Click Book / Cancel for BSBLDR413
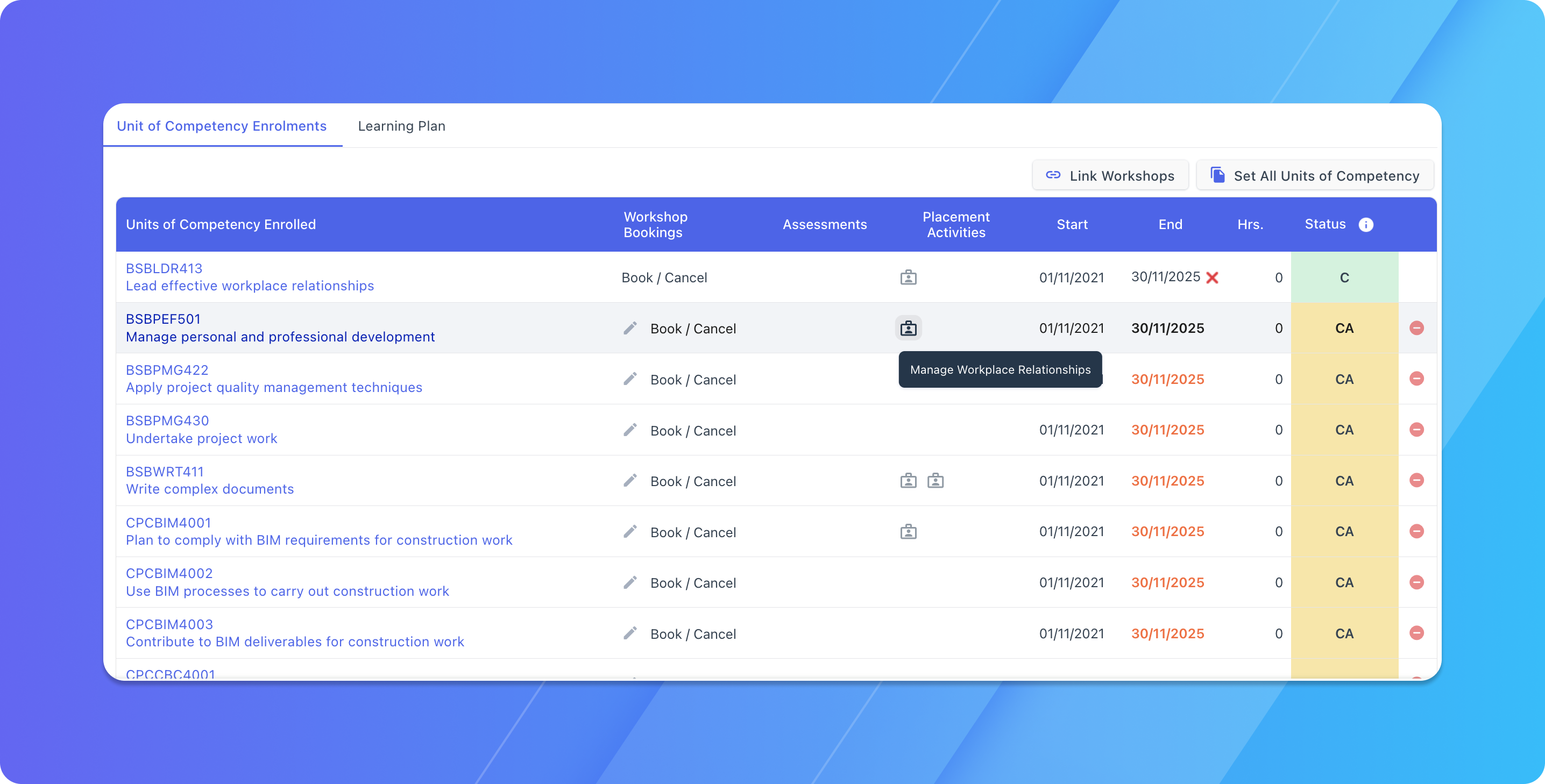The height and width of the screenshot is (784, 1545). click(664, 277)
